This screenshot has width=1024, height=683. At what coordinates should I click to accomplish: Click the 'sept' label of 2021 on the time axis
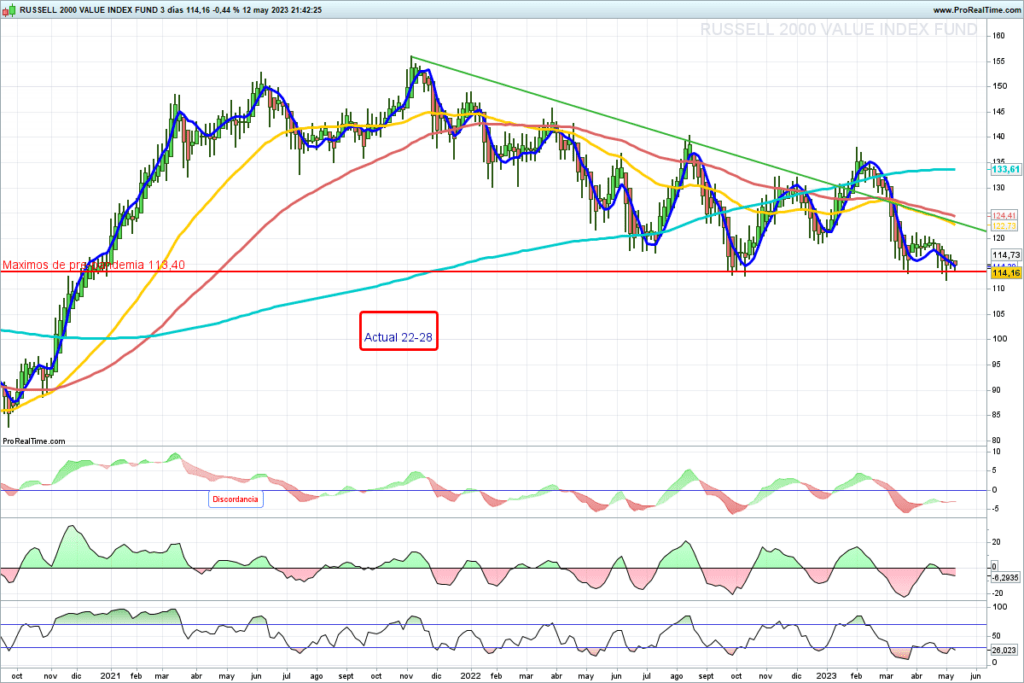point(346,676)
